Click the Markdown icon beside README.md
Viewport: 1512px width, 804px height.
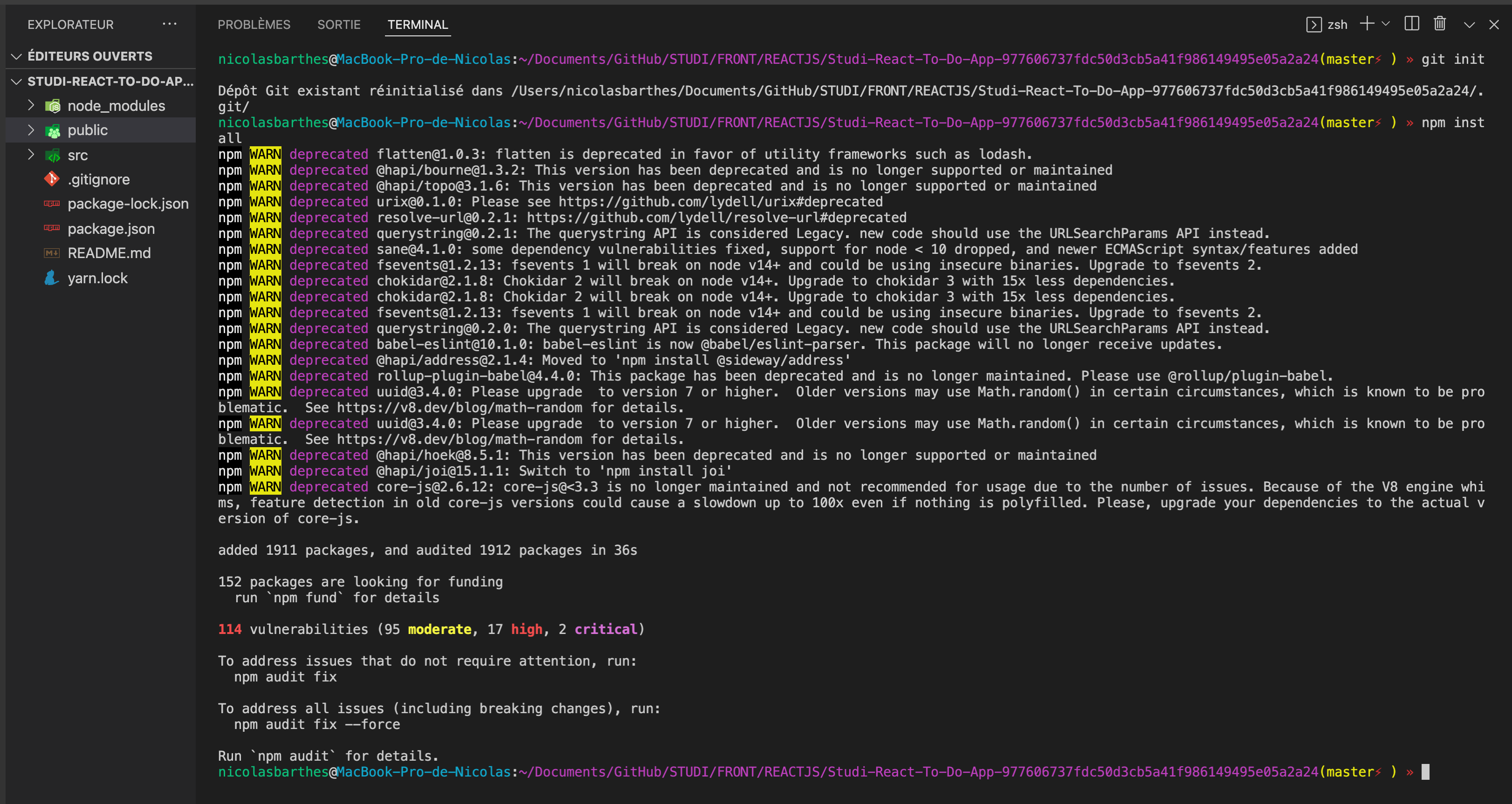(x=52, y=253)
